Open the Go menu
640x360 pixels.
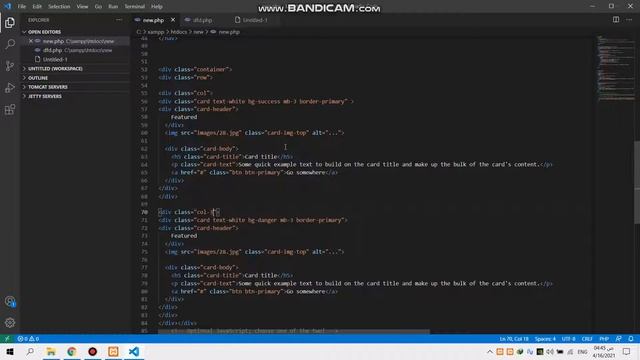(x=98, y=7)
